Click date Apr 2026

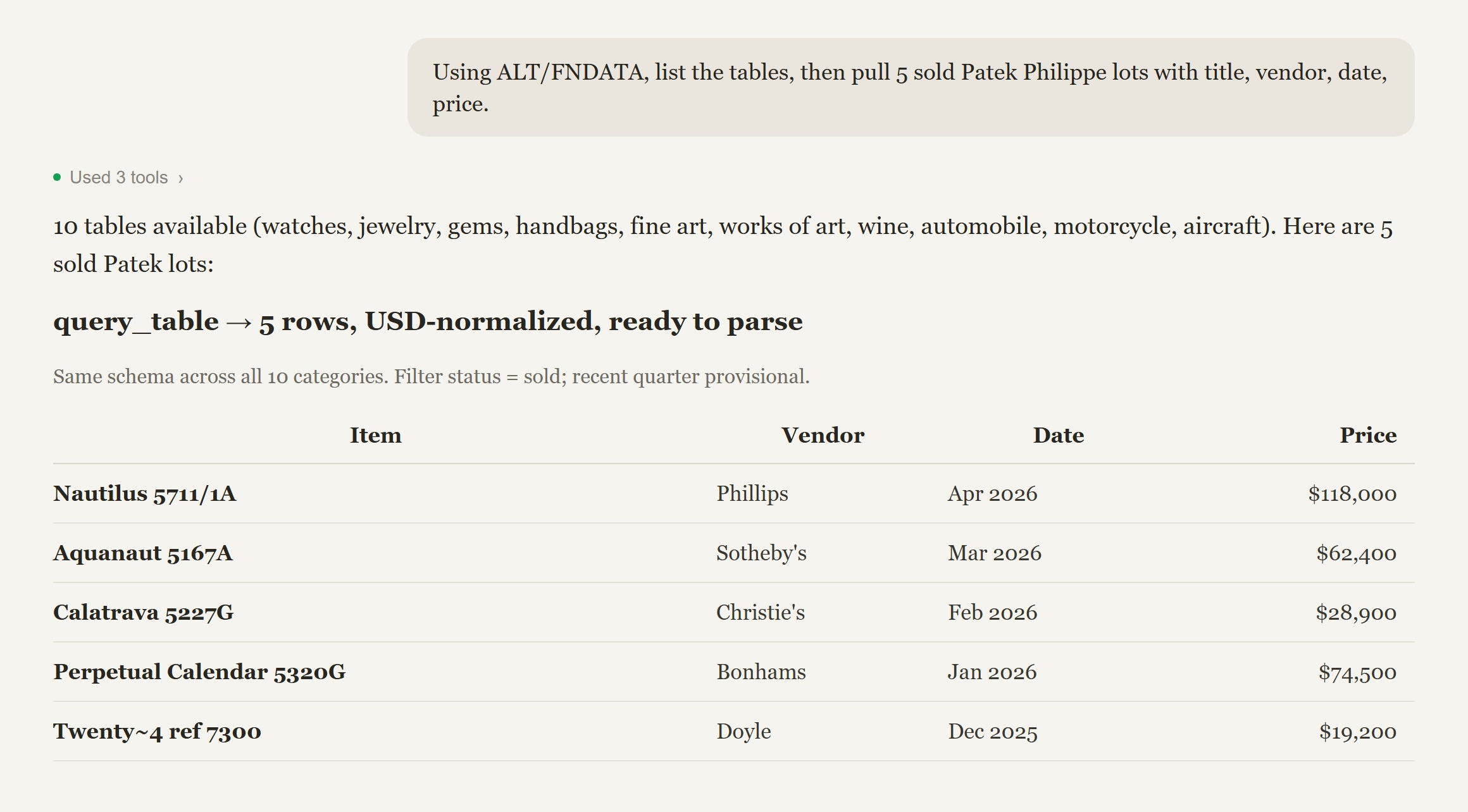[x=992, y=493]
